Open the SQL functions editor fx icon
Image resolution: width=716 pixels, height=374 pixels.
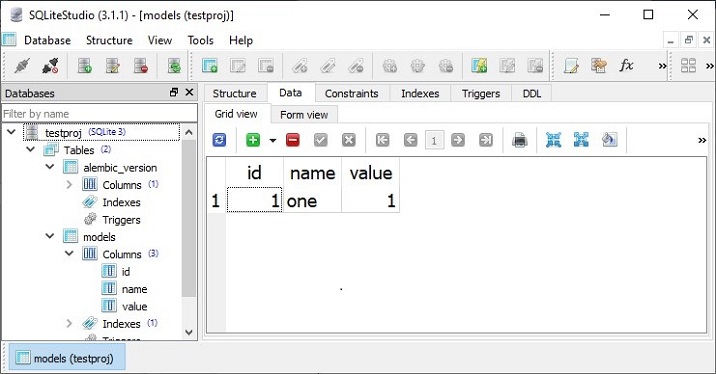(x=626, y=66)
